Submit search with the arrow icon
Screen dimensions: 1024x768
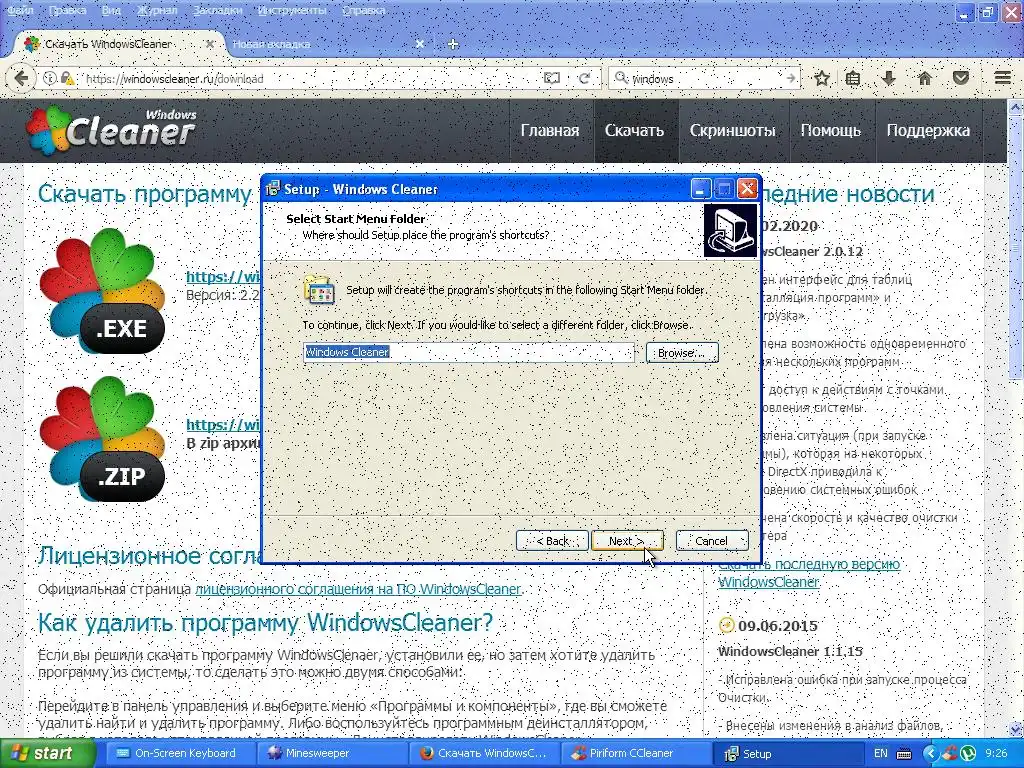pos(791,78)
